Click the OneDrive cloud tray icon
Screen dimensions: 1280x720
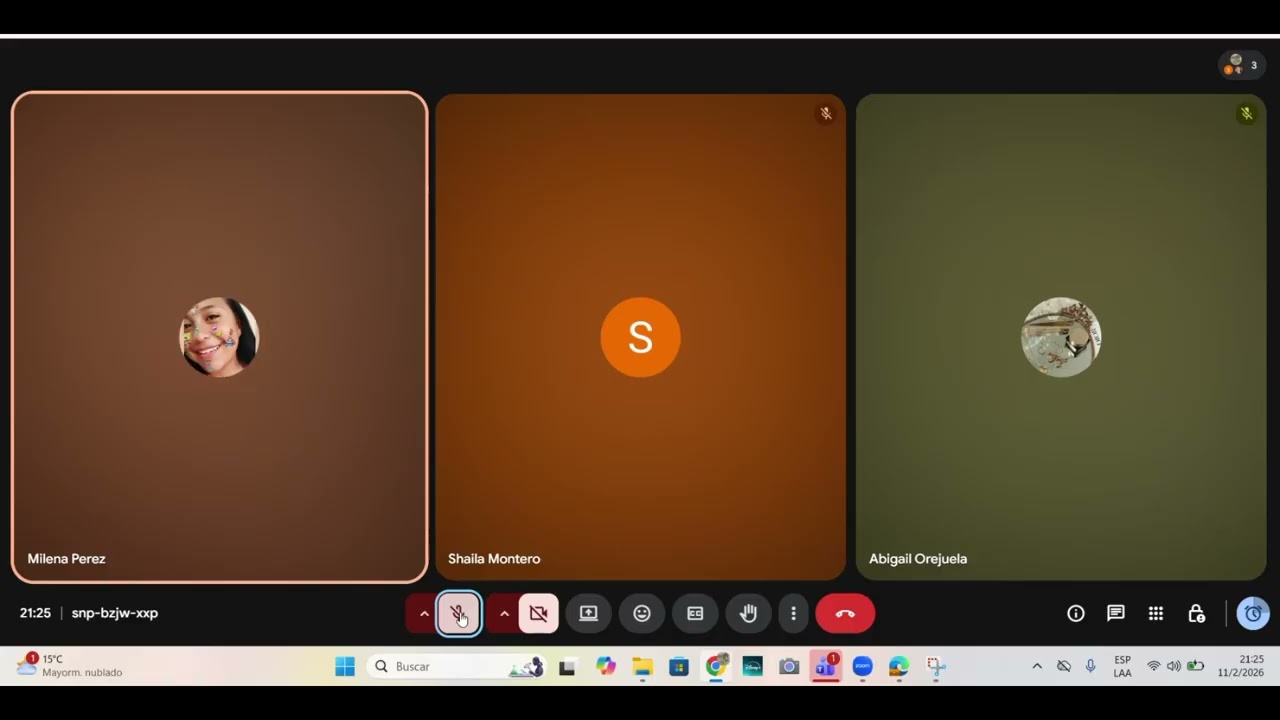(1064, 666)
